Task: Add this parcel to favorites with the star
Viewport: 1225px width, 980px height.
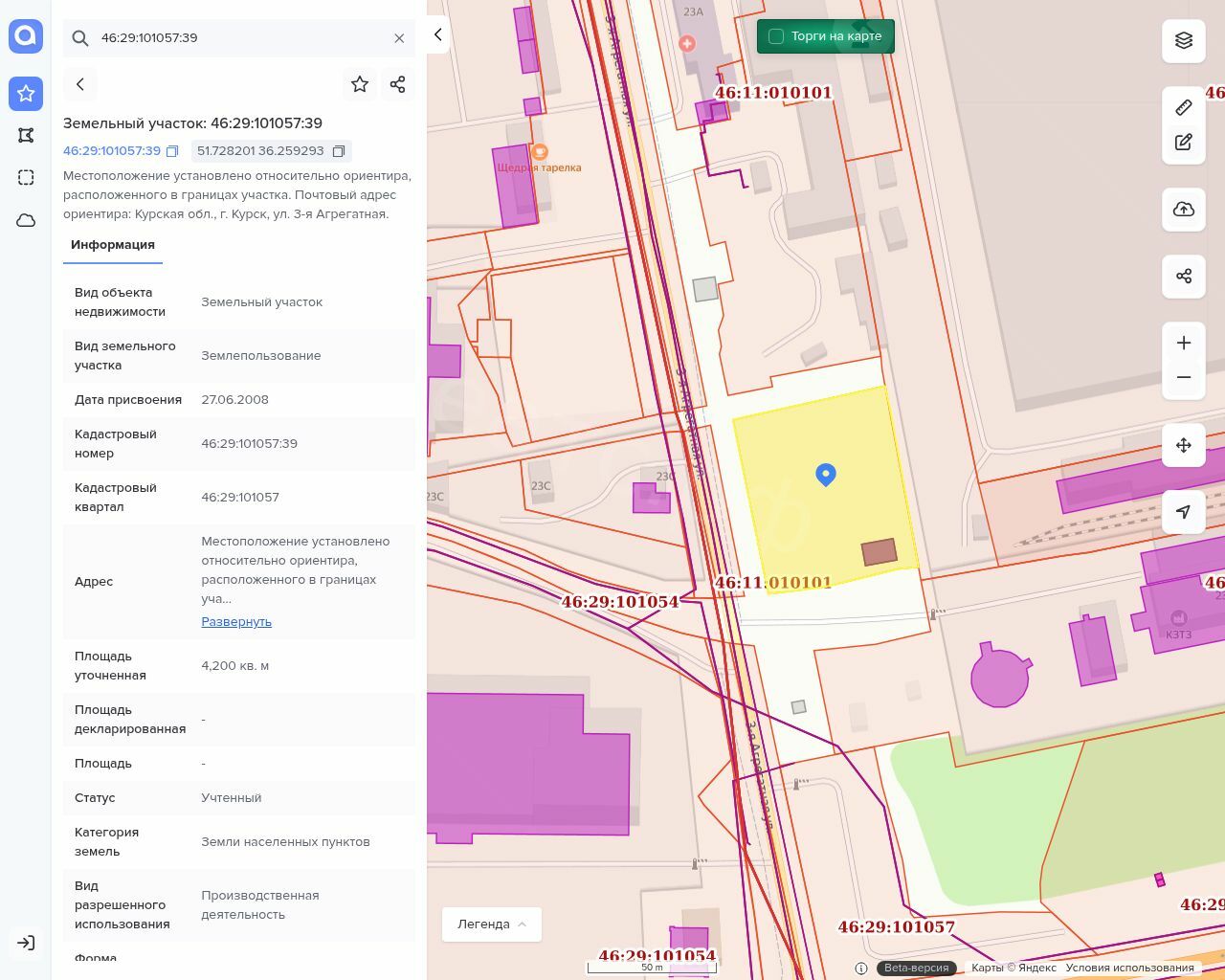Action: pos(360,84)
